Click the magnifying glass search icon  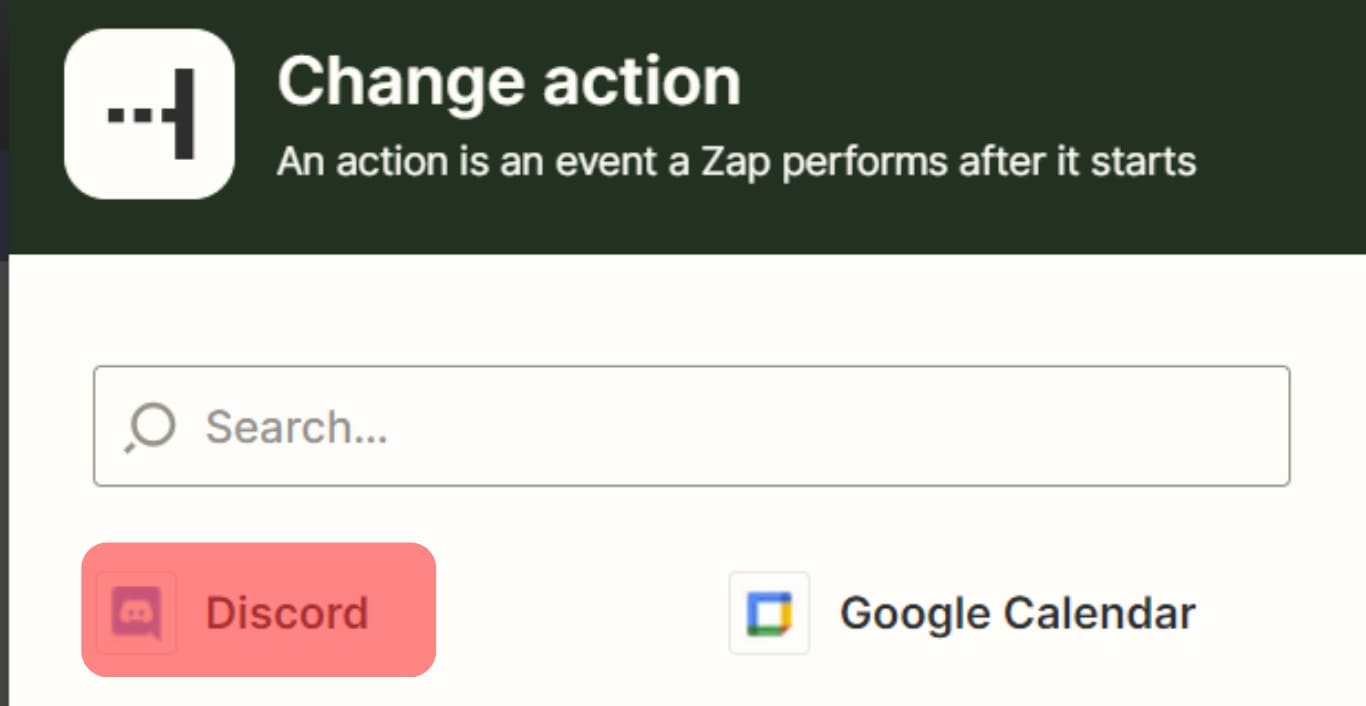tap(151, 427)
